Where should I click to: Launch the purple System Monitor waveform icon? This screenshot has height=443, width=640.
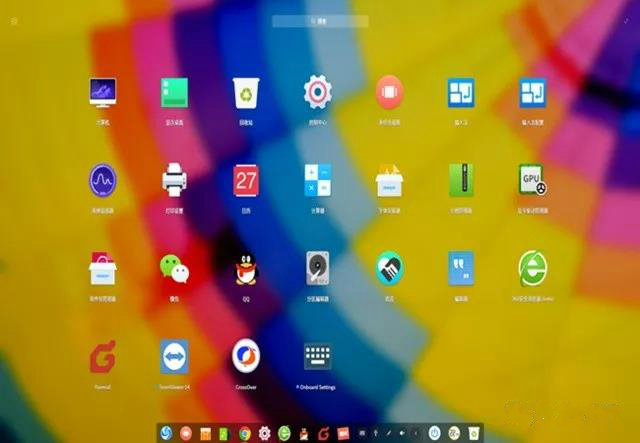102,180
